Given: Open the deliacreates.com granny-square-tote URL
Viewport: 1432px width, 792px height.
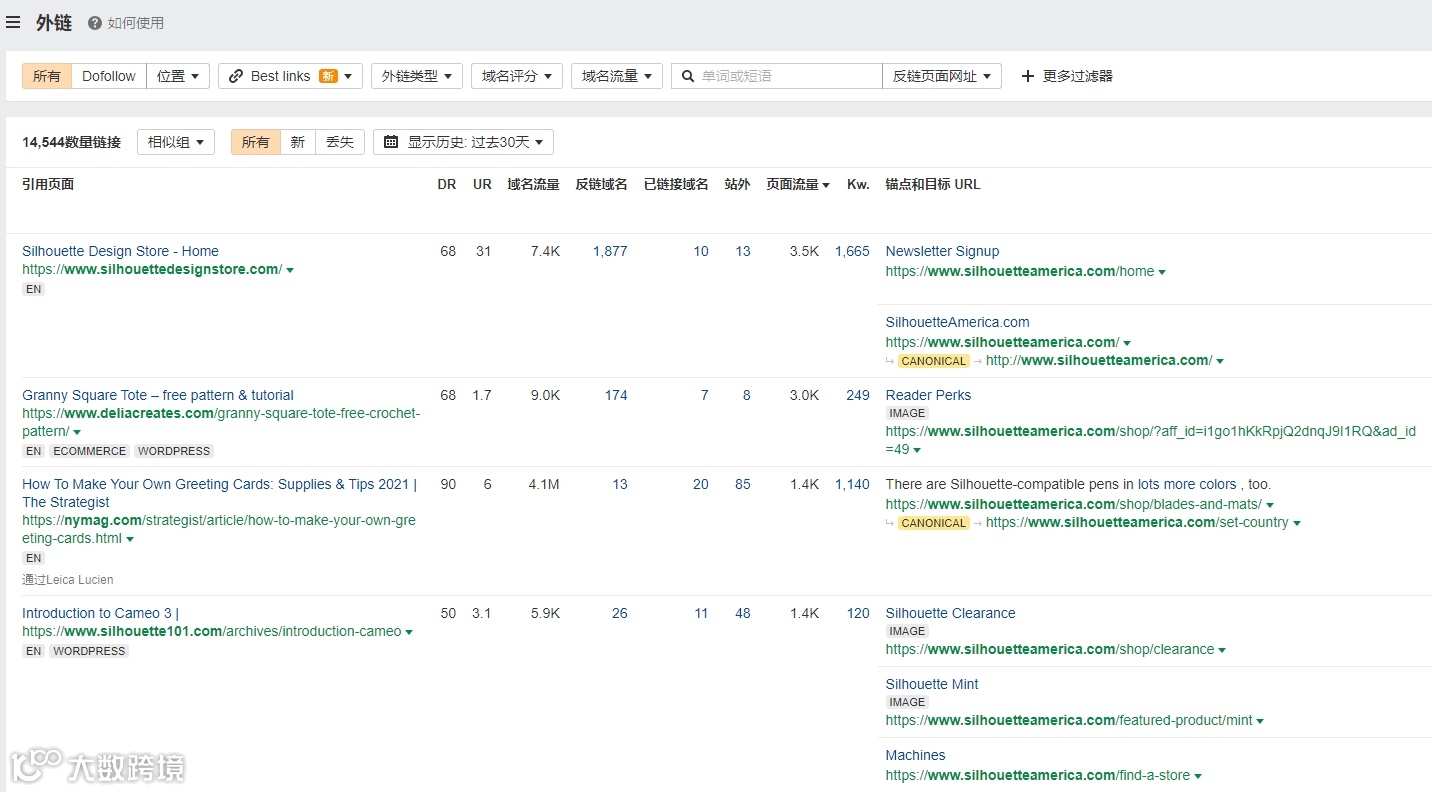Looking at the screenshot, I should (221, 422).
